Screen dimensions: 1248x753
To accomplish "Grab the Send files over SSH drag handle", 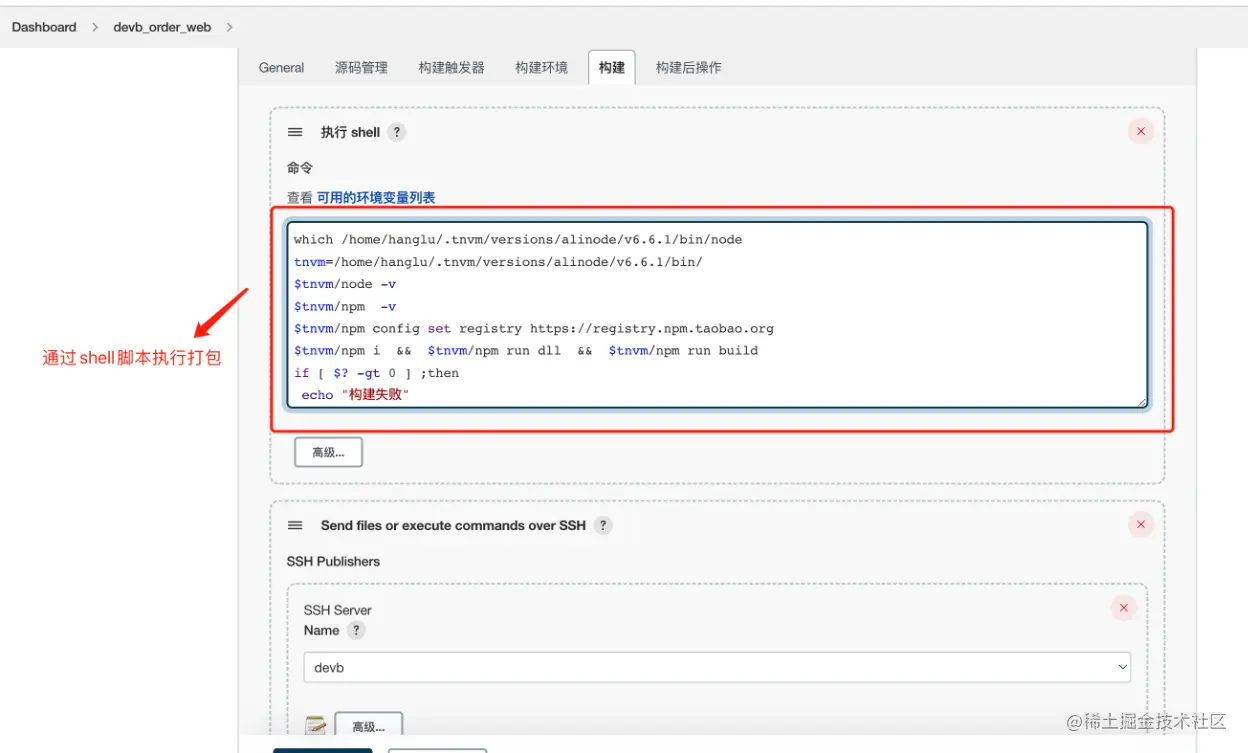I will [295, 525].
